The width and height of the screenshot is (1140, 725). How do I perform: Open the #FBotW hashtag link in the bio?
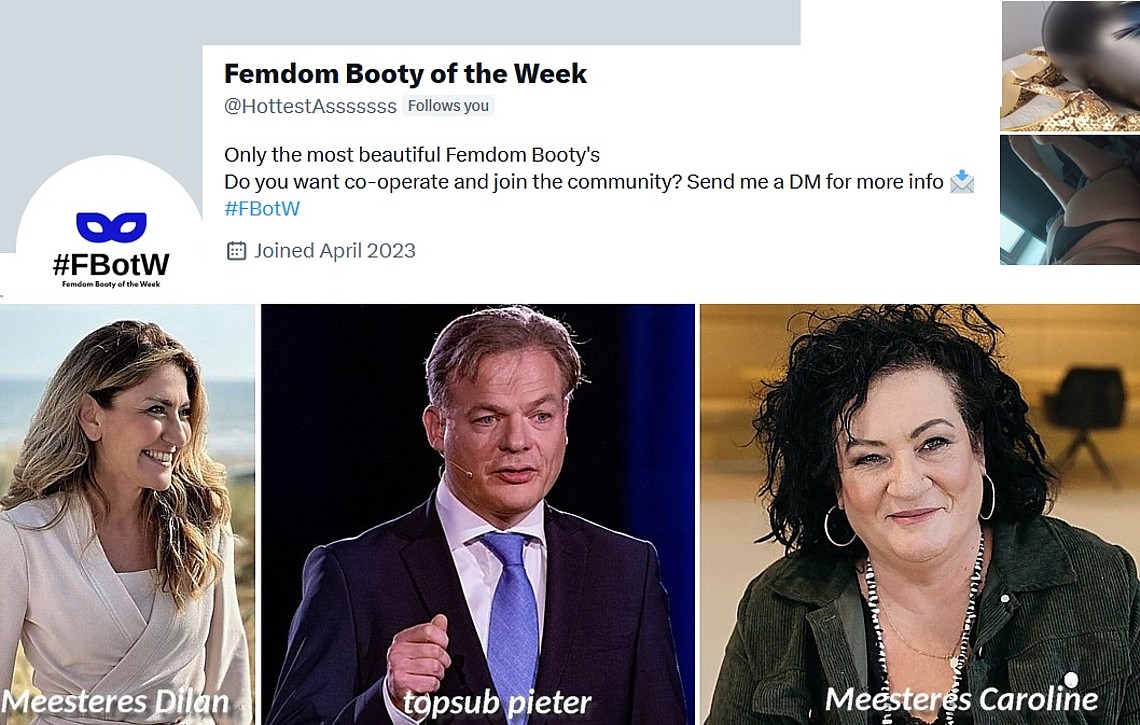click(x=262, y=209)
